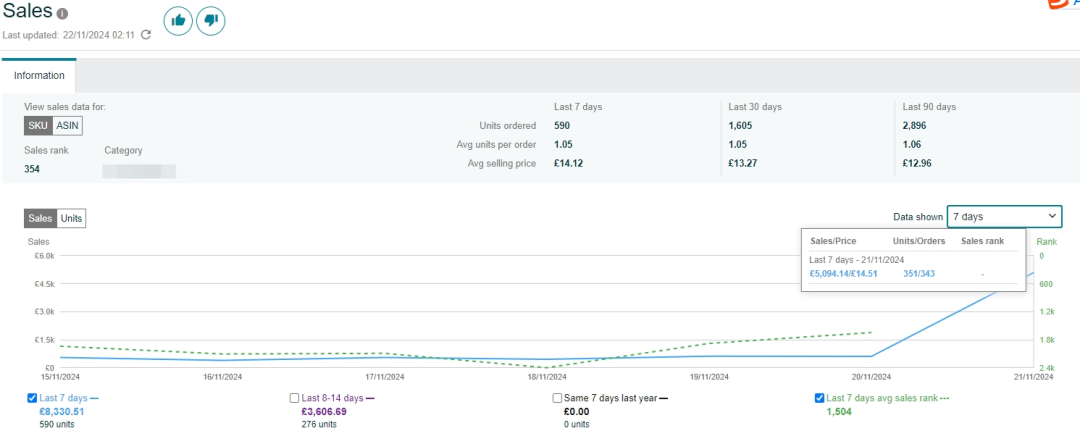Click the 21/11/2024 axis date label
Viewport: 1080px width, 431px height.
click(1033, 377)
